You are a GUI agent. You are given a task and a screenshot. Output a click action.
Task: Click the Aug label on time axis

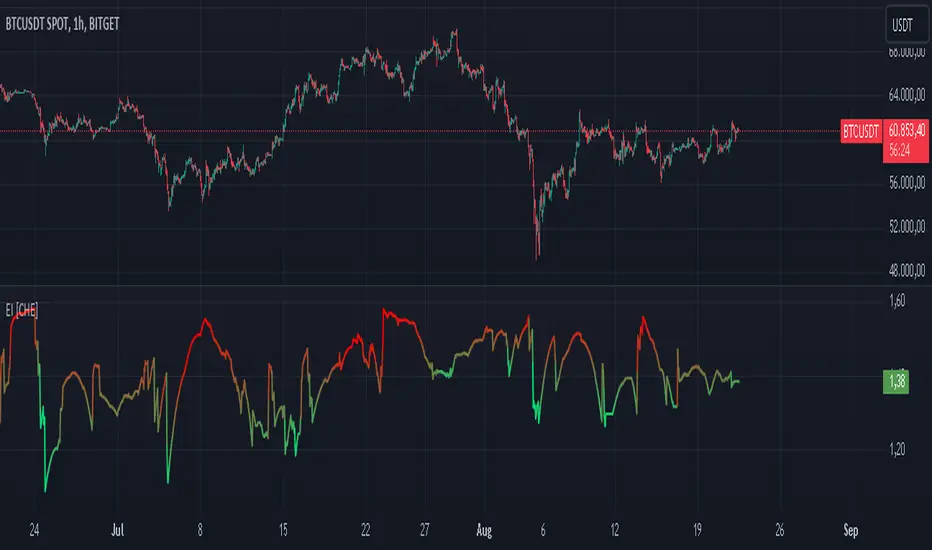pos(484,530)
